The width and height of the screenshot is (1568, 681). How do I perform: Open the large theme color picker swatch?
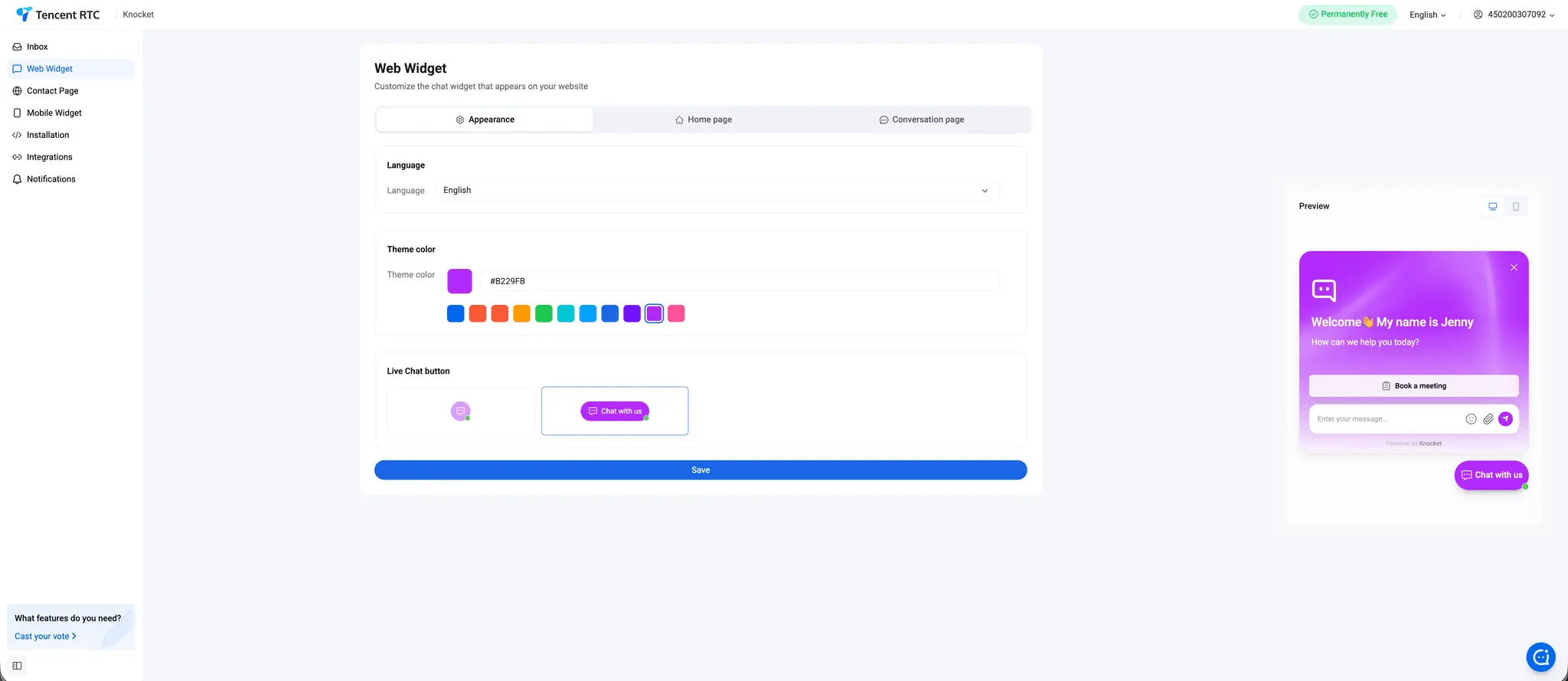459,281
